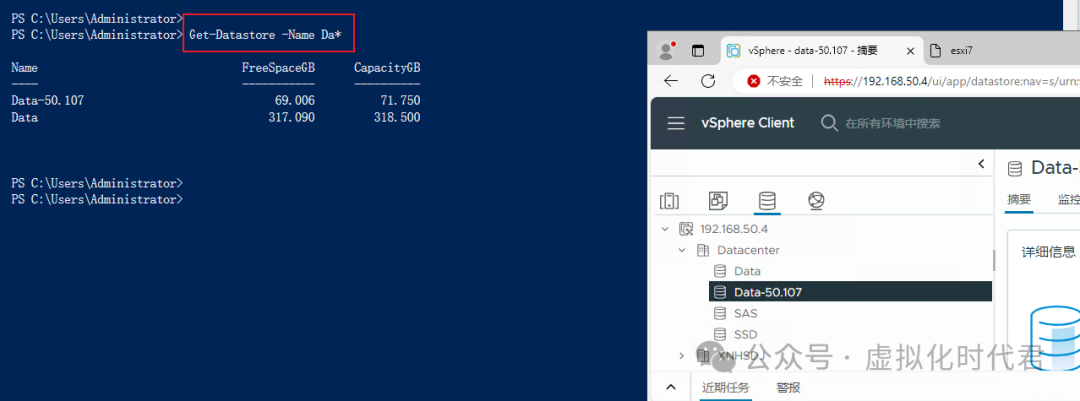
Task: Click Data-50.107 in the PowerShell output
Action: coord(48,101)
